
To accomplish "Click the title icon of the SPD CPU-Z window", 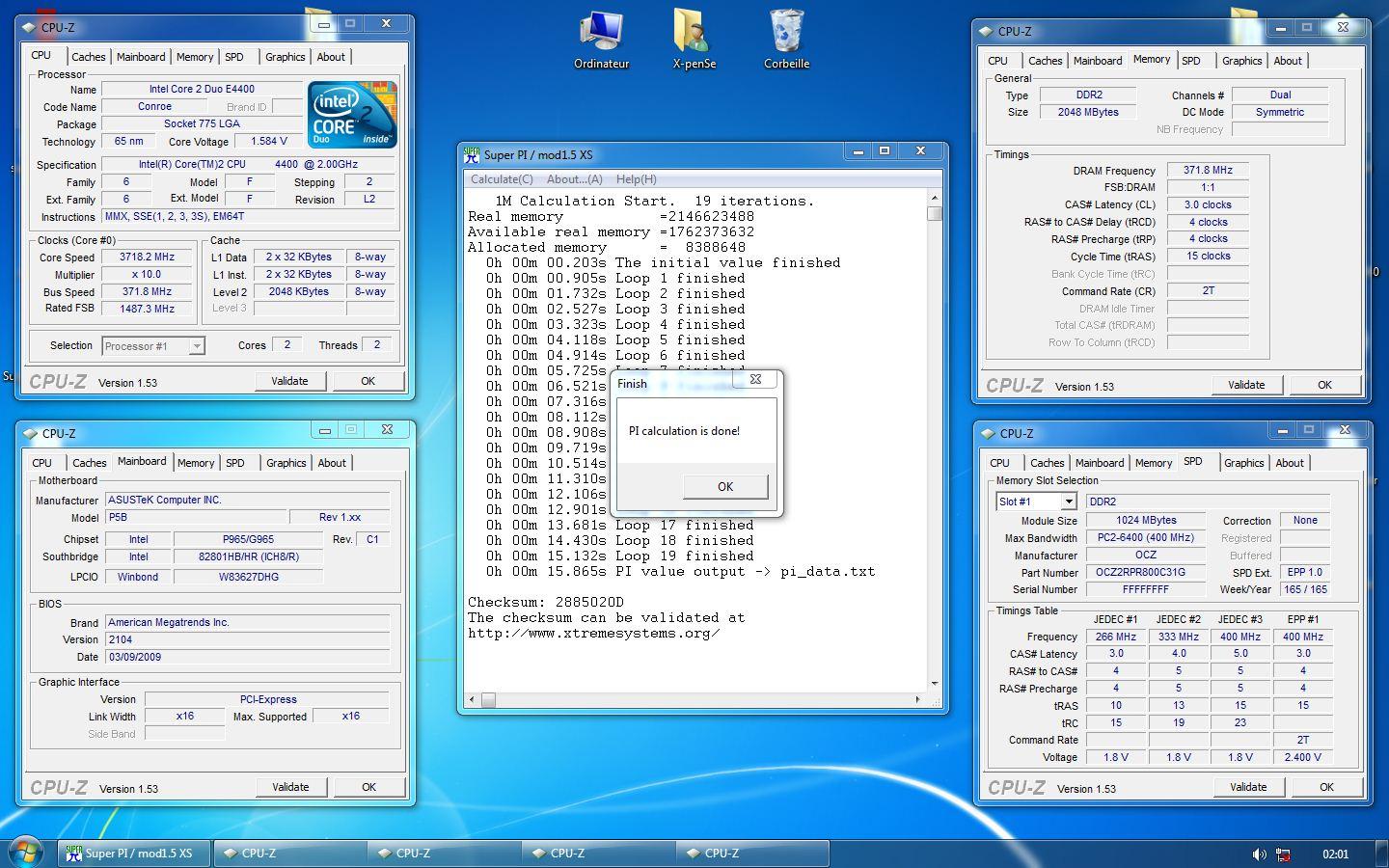I will pyautogui.click(x=988, y=433).
